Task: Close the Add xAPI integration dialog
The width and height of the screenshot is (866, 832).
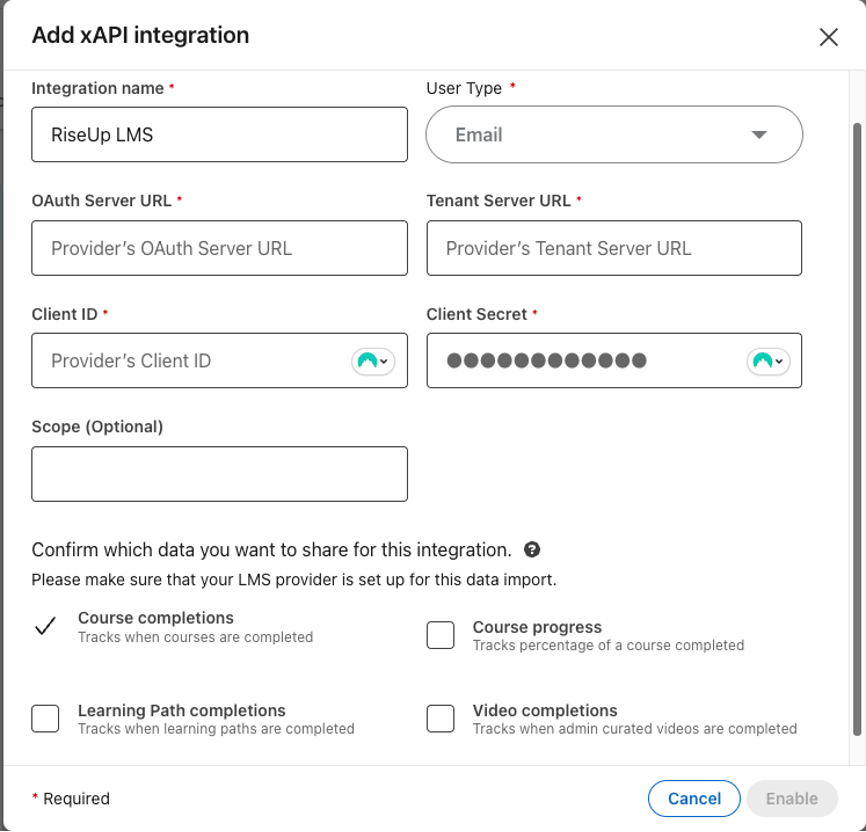Action: pos(829,37)
